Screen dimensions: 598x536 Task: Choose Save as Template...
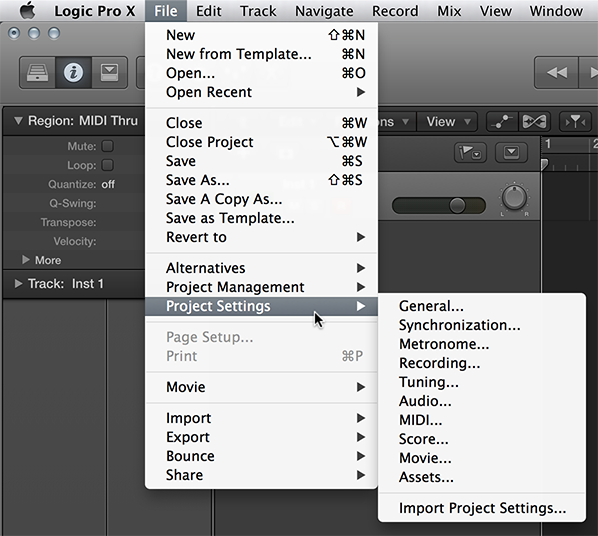[262, 218]
